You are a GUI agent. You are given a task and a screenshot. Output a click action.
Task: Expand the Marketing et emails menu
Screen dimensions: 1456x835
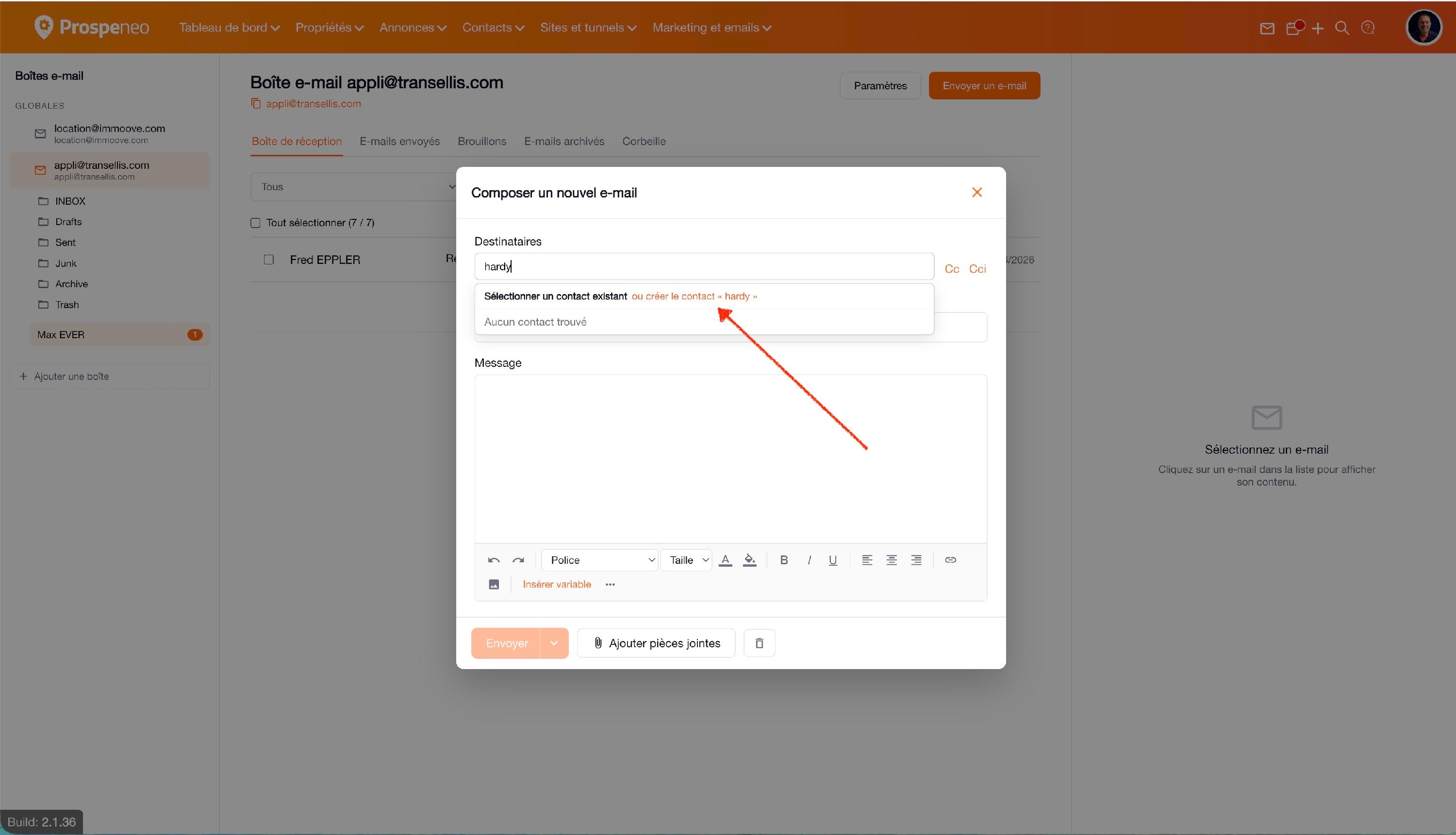pos(712,28)
